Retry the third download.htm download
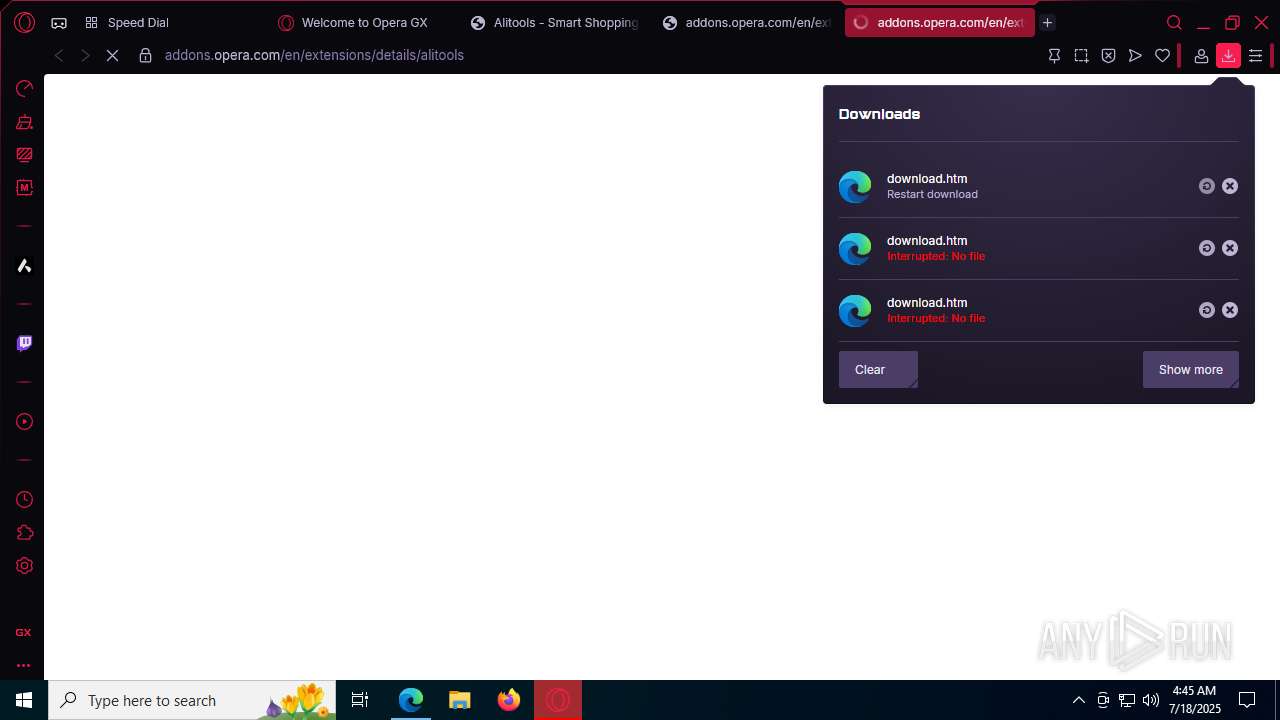Screen dimensions: 1280x720 1207,310
